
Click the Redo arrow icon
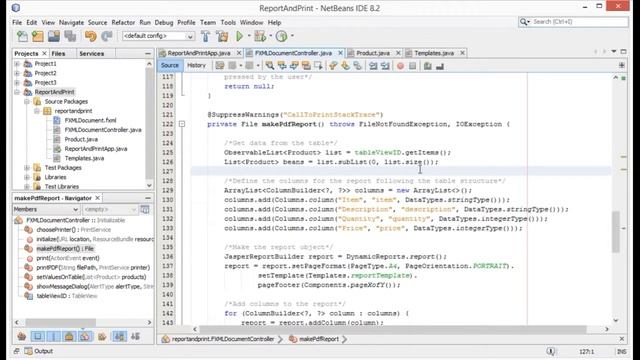(x=107, y=36)
